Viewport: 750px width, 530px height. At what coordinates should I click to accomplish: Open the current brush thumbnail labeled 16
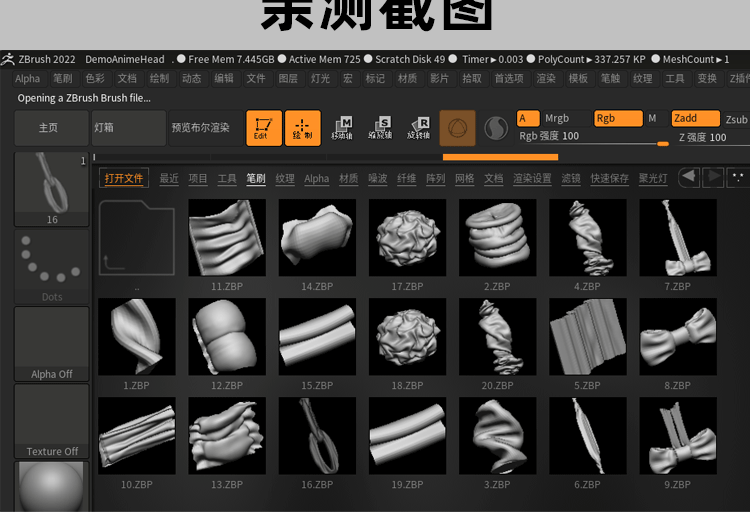point(52,189)
